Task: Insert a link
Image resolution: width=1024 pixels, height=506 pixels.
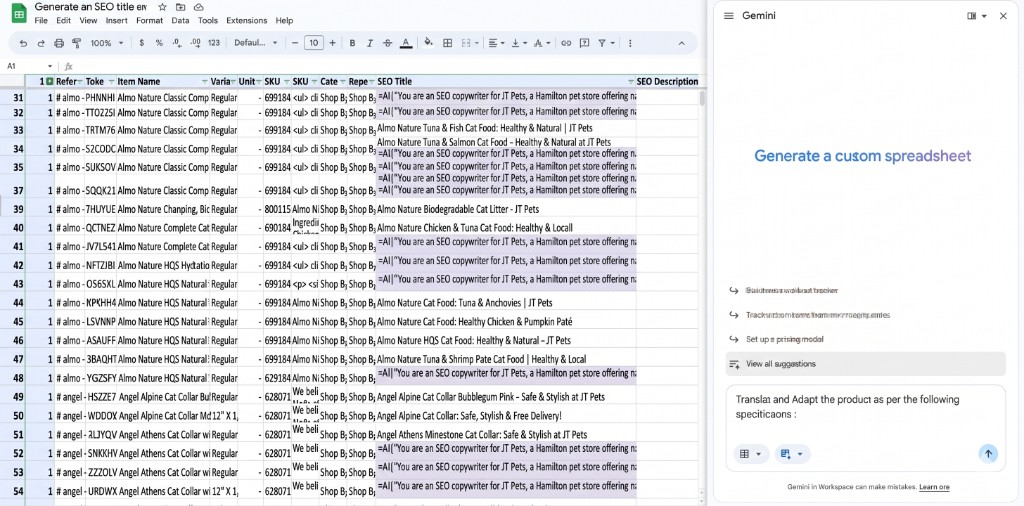Action: point(566,43)
